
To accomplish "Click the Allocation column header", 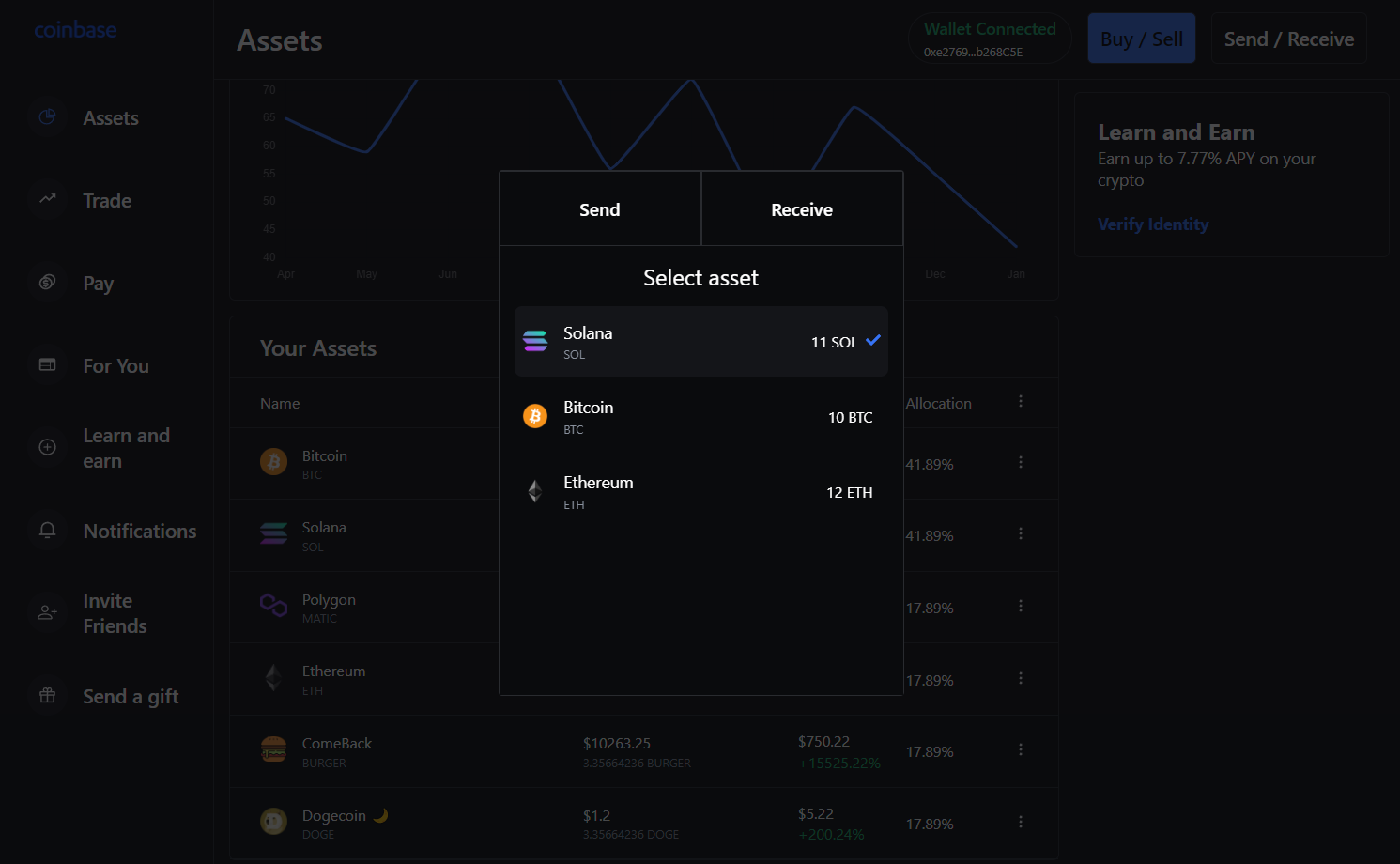I will point(938,403).
